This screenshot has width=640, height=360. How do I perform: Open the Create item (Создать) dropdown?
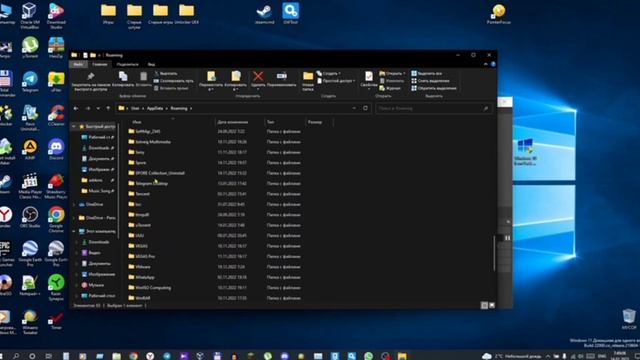coord(329,73)
